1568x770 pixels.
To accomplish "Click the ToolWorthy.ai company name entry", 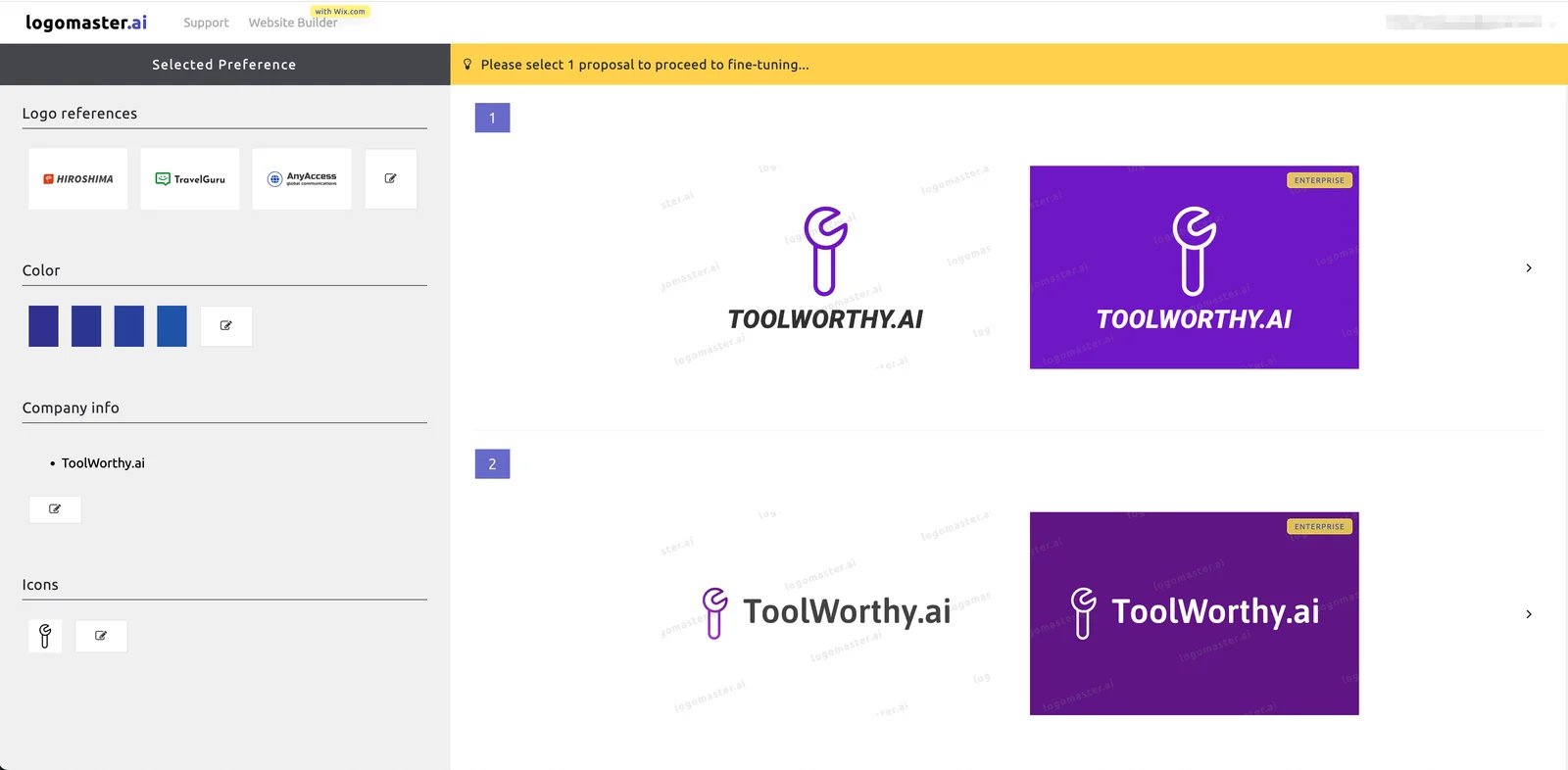I will [x=103, y=463].
